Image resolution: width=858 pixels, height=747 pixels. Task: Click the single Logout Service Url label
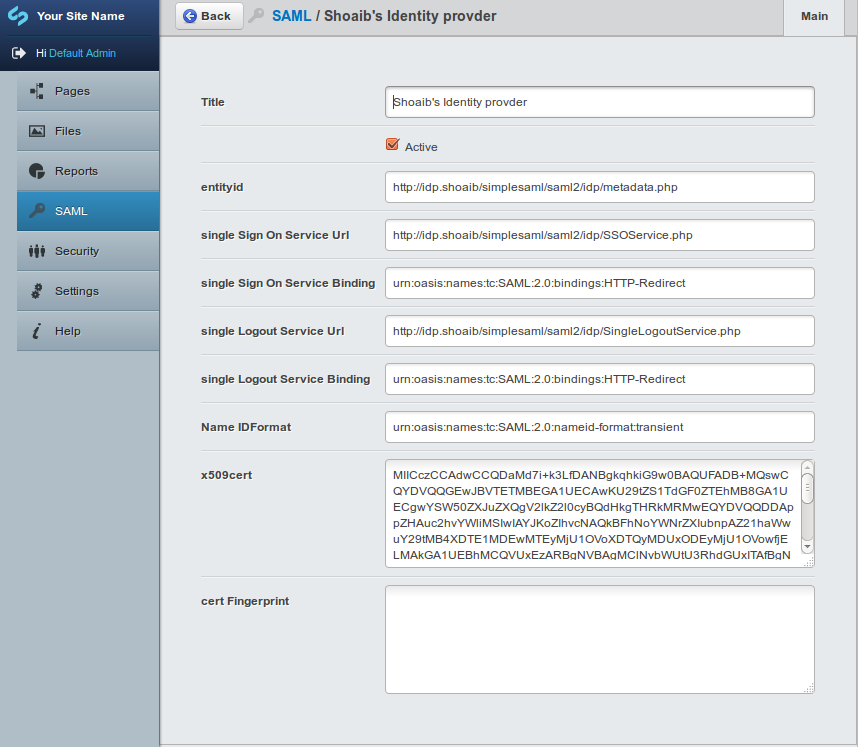point(273,331)
